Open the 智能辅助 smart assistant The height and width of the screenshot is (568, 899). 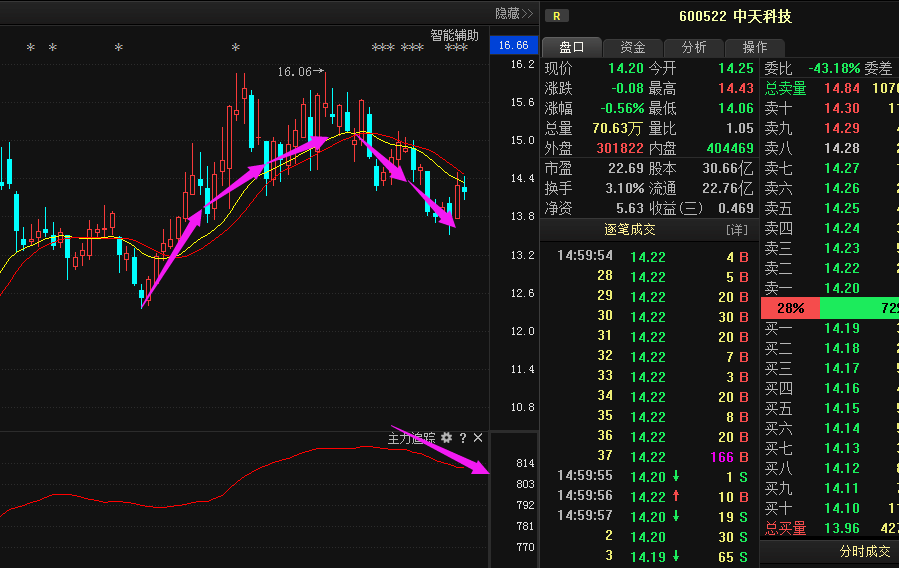[454, 35]
